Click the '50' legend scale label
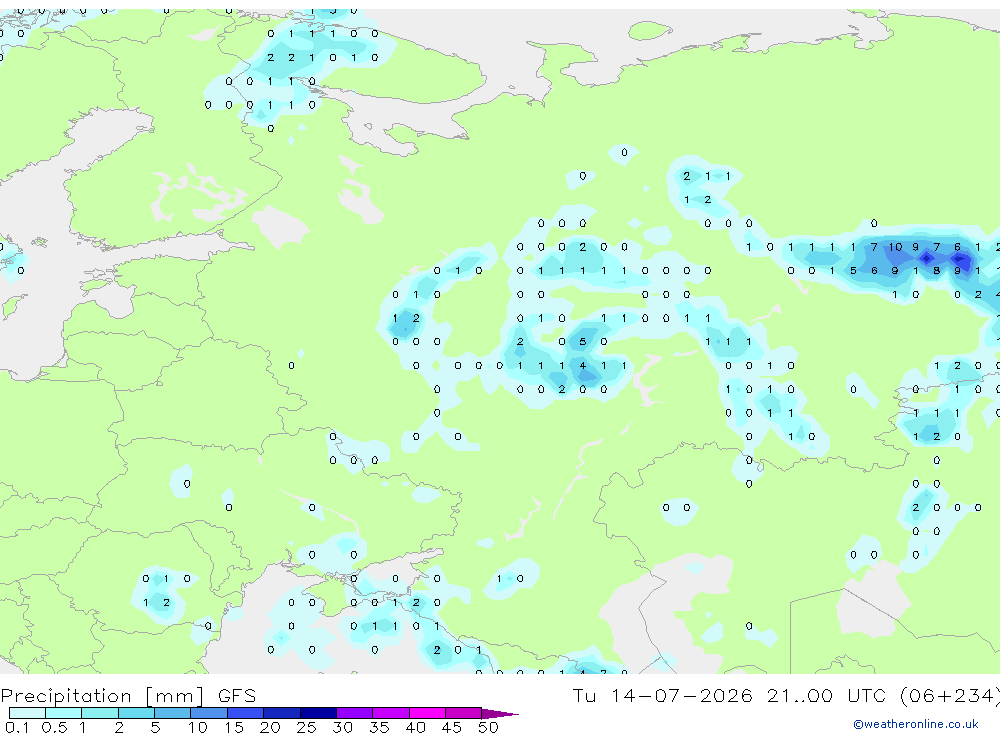Image resolution: width=1000 pixels, height=733 pixels. tap(489, 727)
